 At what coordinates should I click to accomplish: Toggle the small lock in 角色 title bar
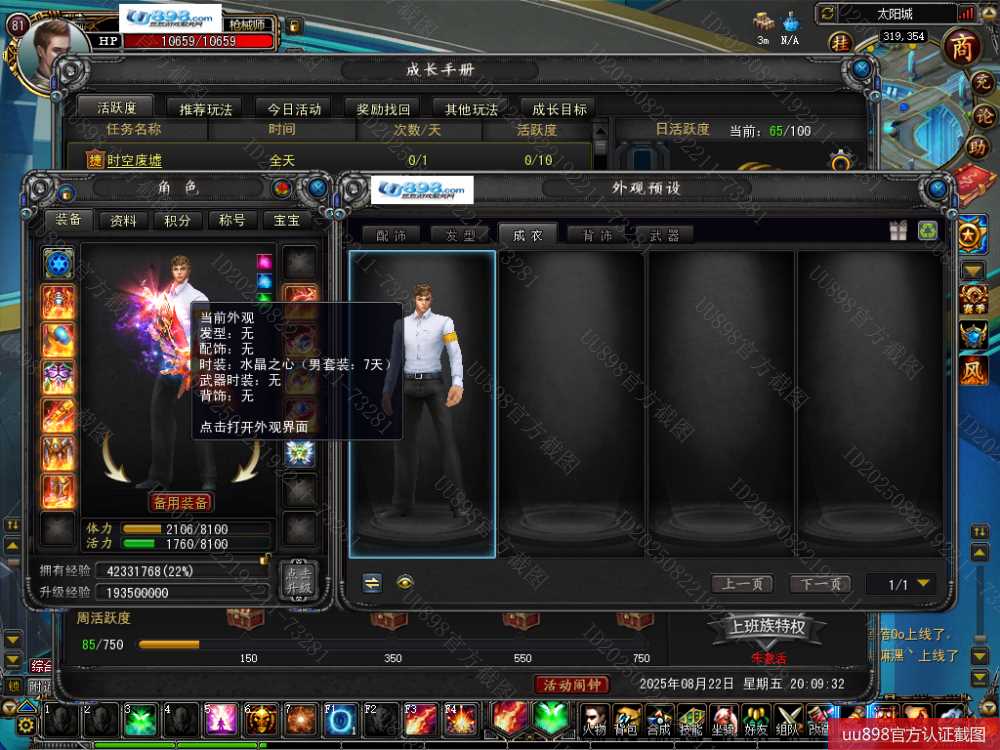click(65, 191)
